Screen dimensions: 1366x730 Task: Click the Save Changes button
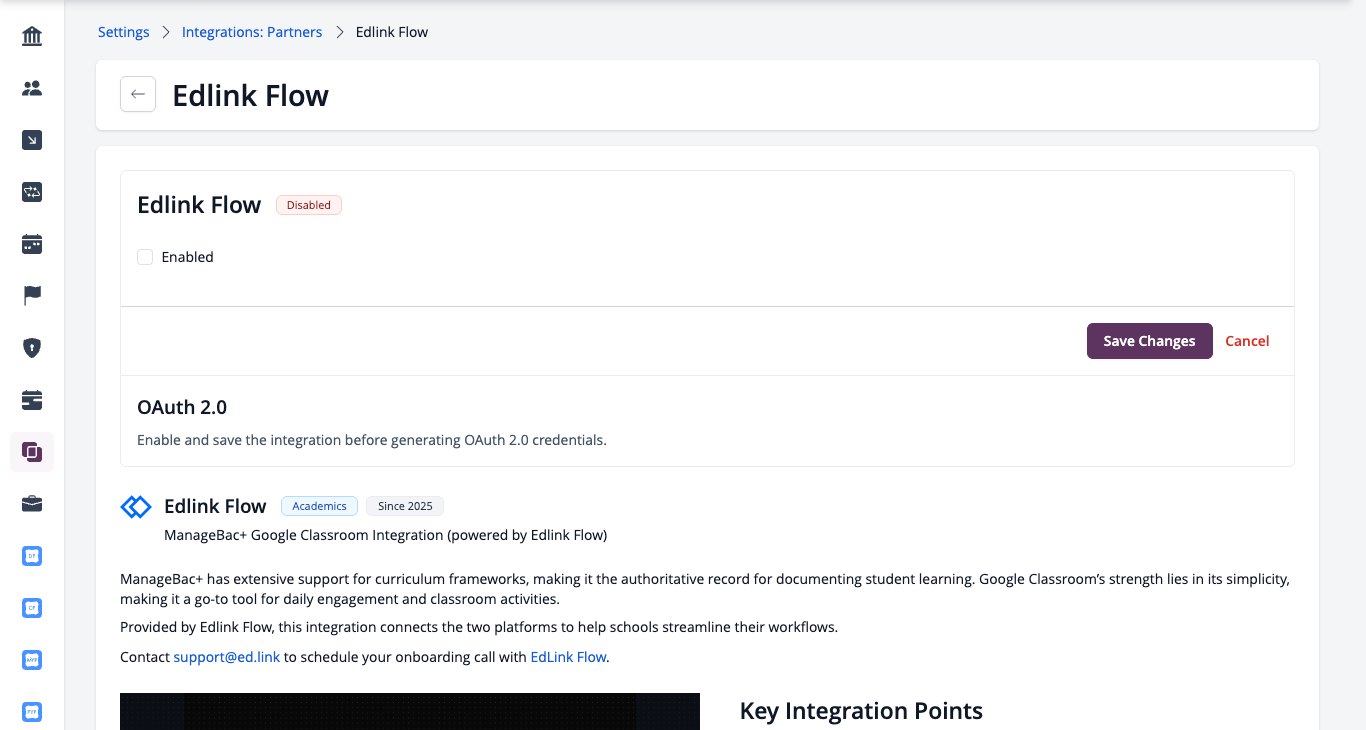pyautogui.click(x=1150, y=341)
